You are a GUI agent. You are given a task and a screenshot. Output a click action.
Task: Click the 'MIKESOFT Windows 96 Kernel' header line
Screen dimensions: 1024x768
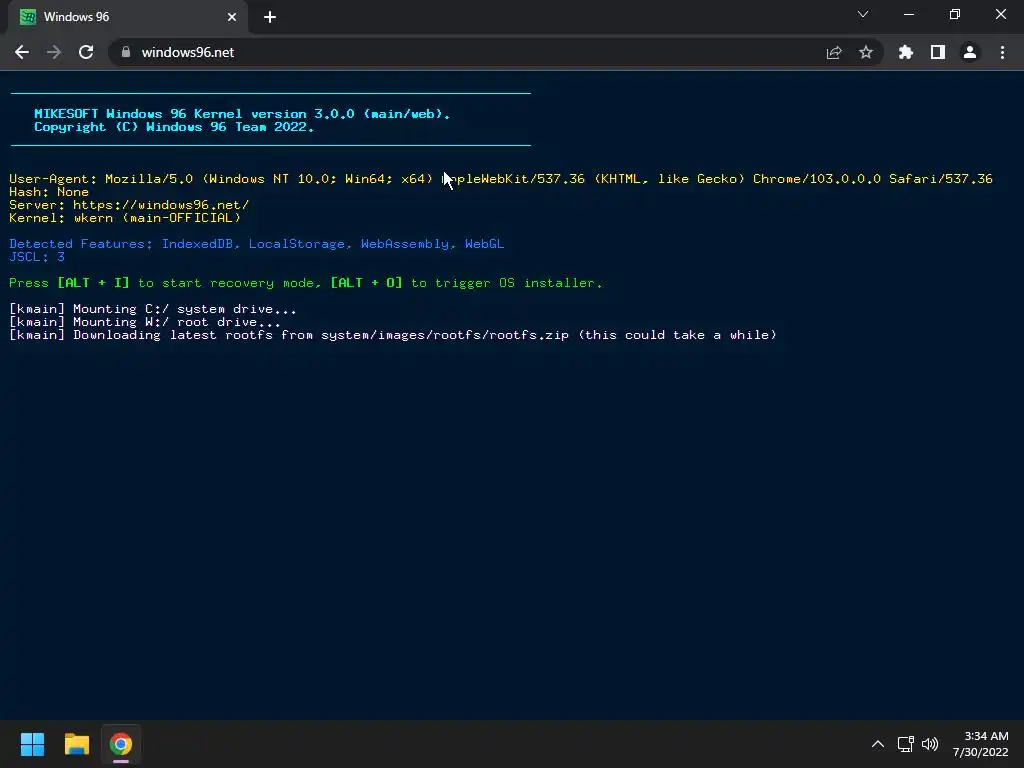coord(242,114)
